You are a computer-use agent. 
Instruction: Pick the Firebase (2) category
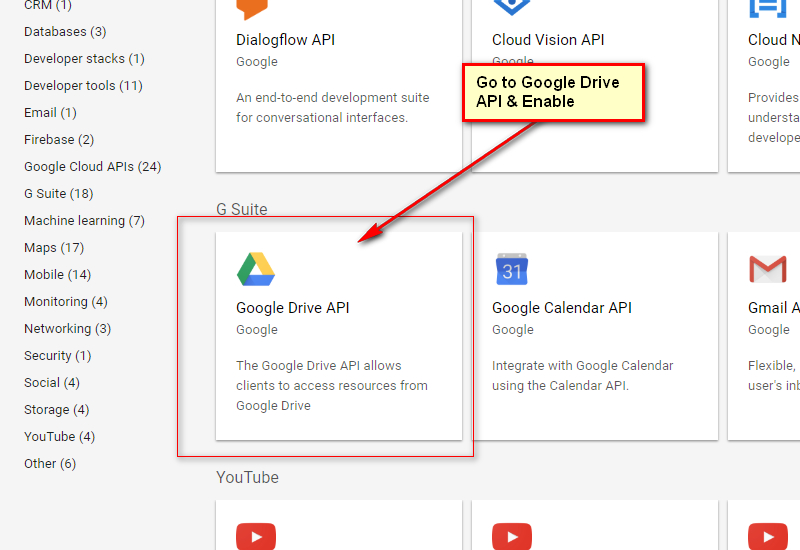[x=59, y=140]
